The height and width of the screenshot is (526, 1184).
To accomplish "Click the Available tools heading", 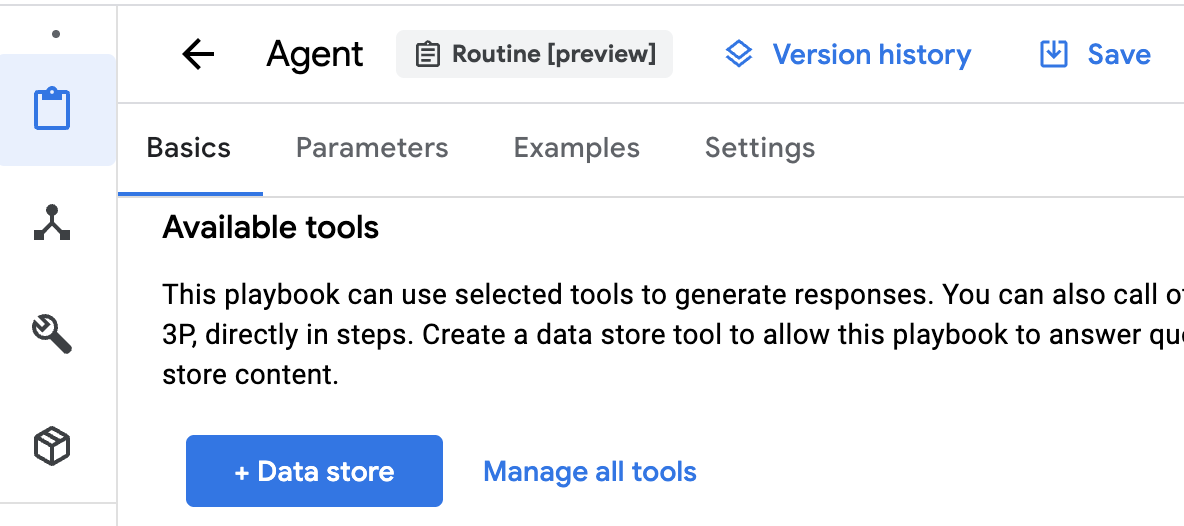I will 271,228.
